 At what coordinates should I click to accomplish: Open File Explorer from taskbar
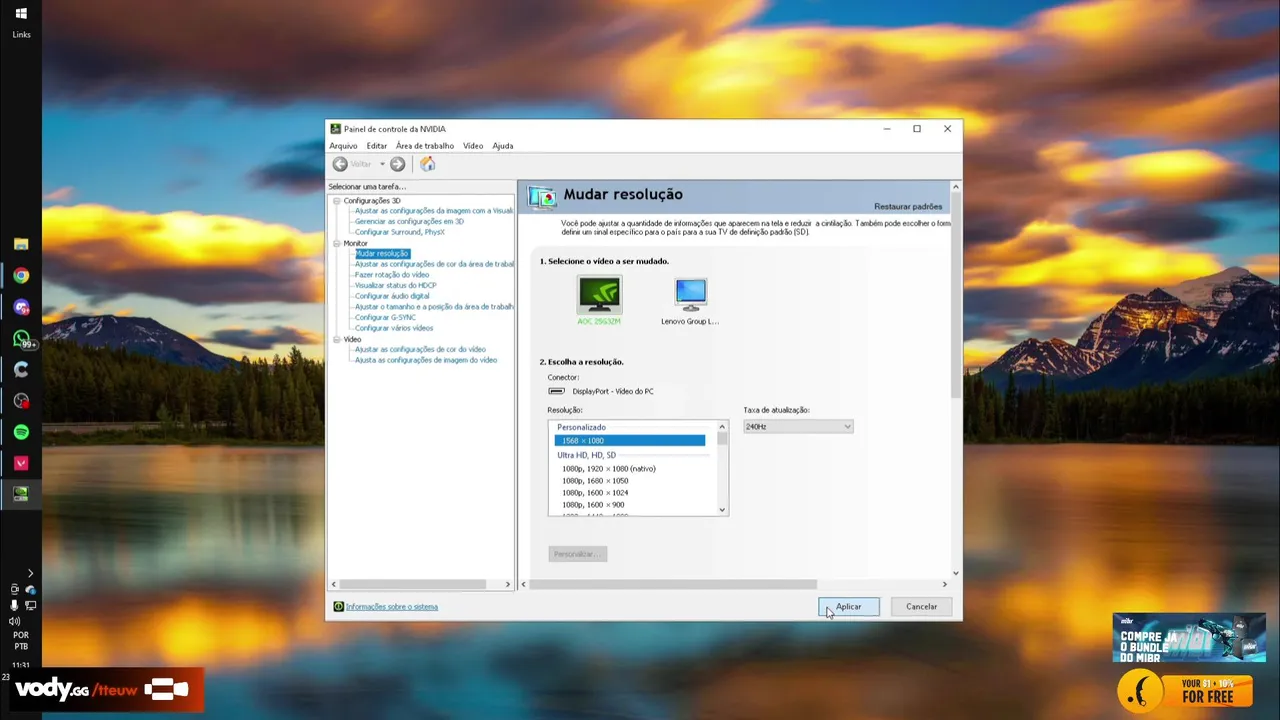pyautogui.click(x=21, y=244)
